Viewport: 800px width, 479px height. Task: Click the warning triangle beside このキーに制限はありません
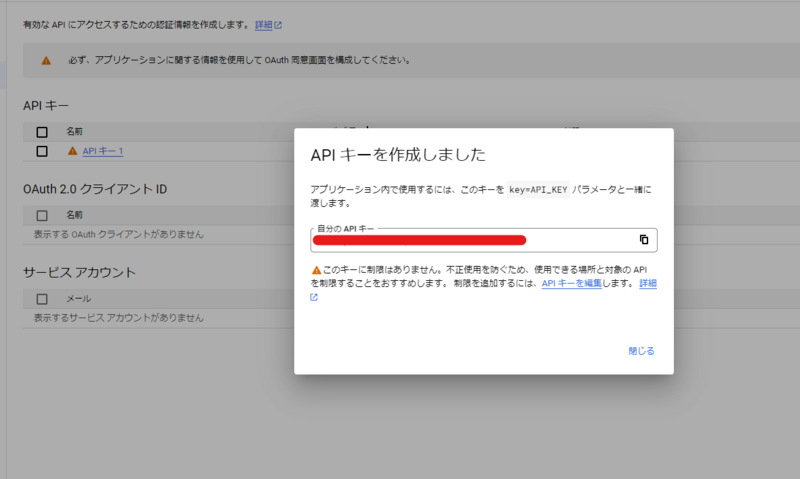point(316,270)
